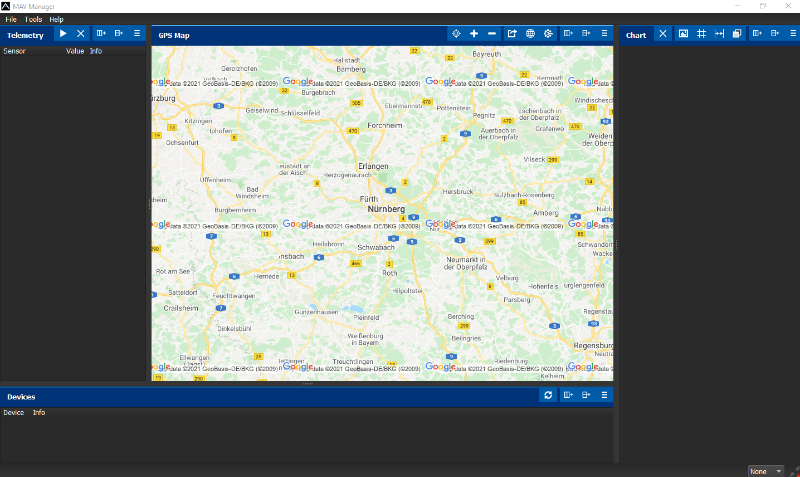This screenshot has height=477, width=800.
Task: Click the Device column header in Devices
Action: pyautogui.click(x=14, y=412)
